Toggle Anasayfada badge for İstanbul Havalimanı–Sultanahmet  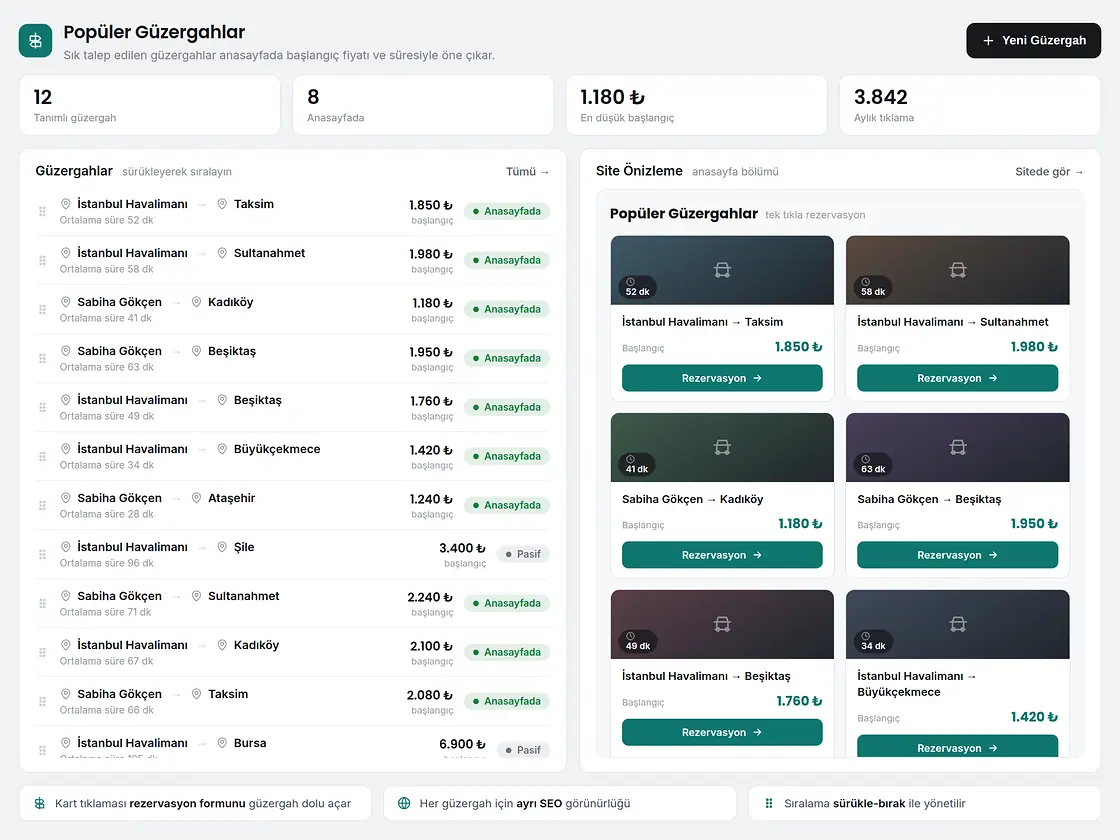point(507,260)
